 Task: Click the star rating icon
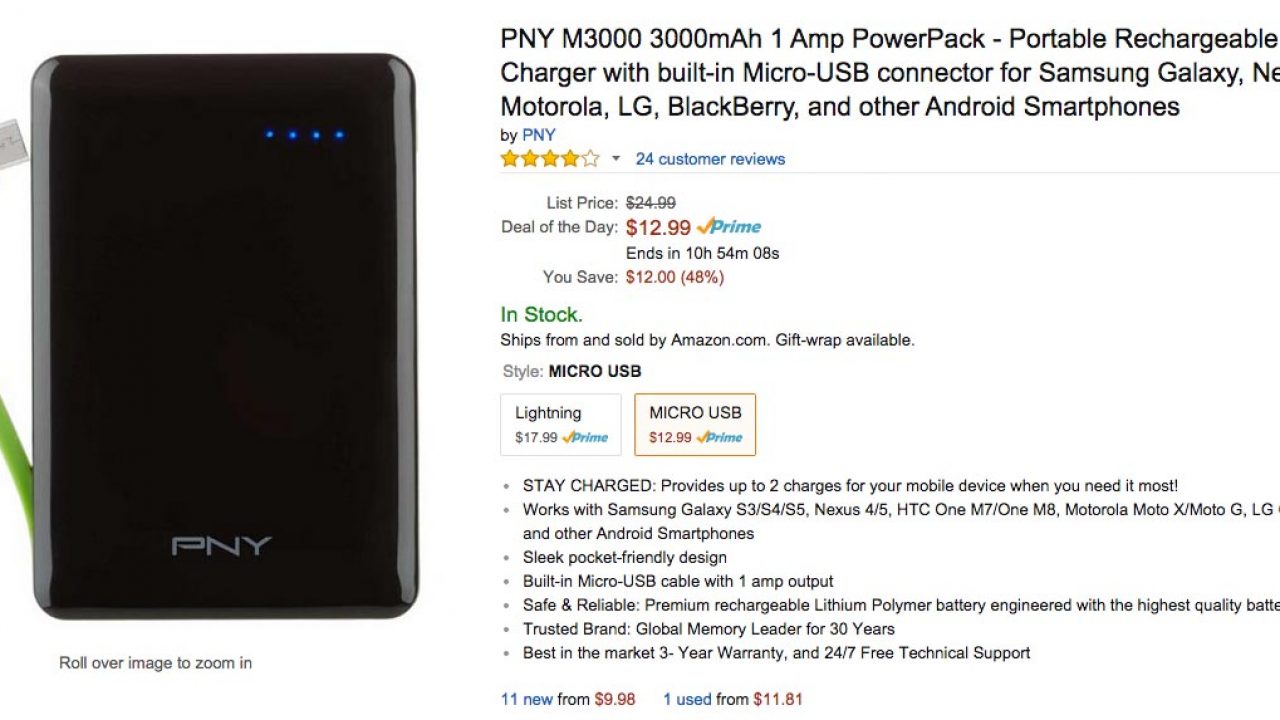coord(550,159)
